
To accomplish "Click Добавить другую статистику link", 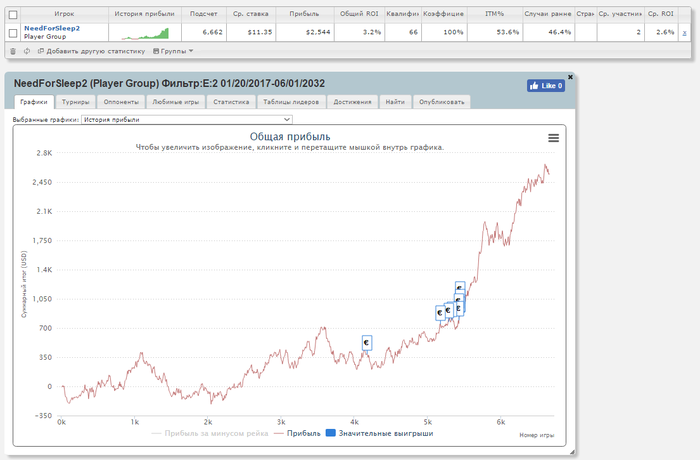I will point(92,51).
